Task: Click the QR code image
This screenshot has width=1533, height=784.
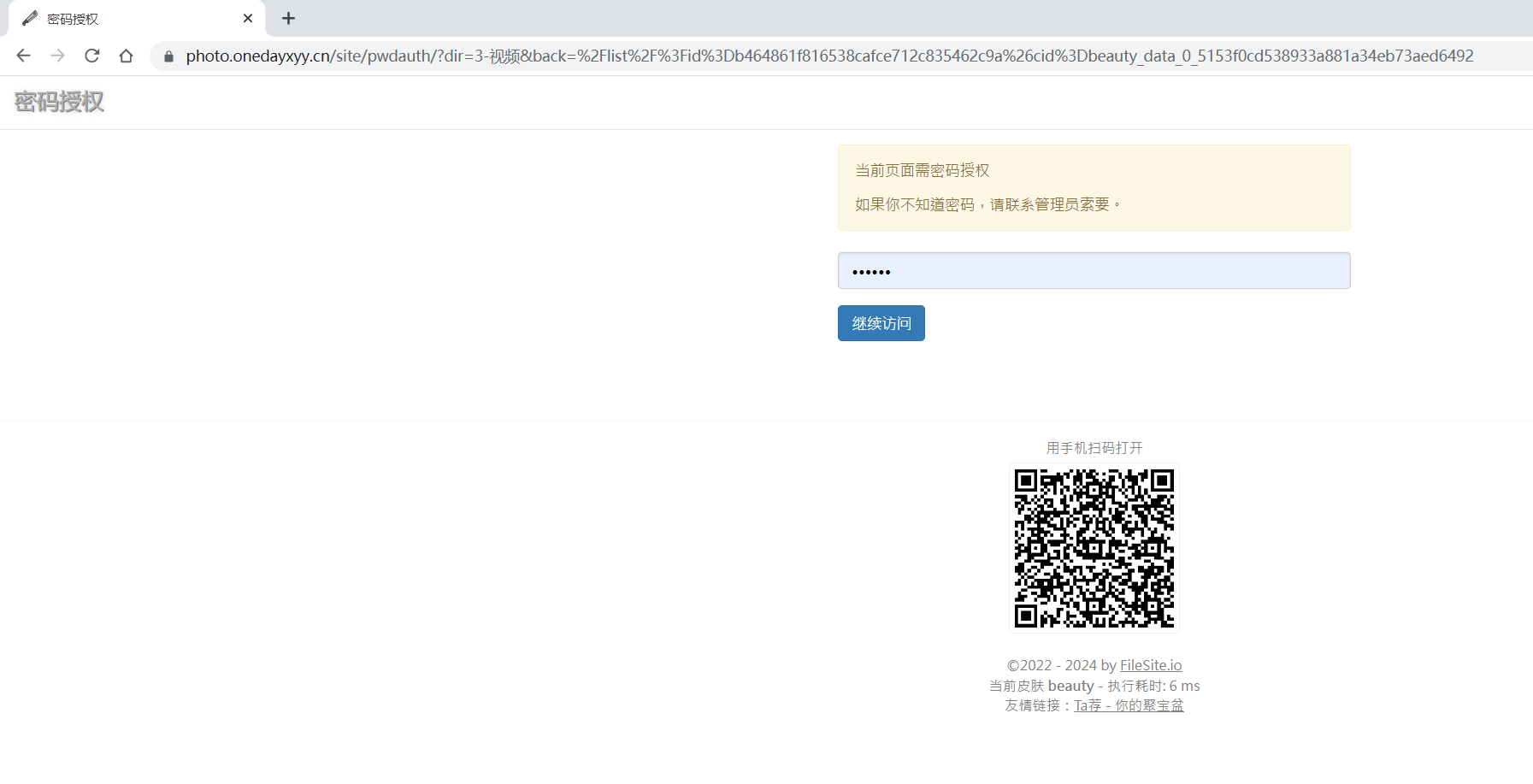Action: coord(1094,547)
